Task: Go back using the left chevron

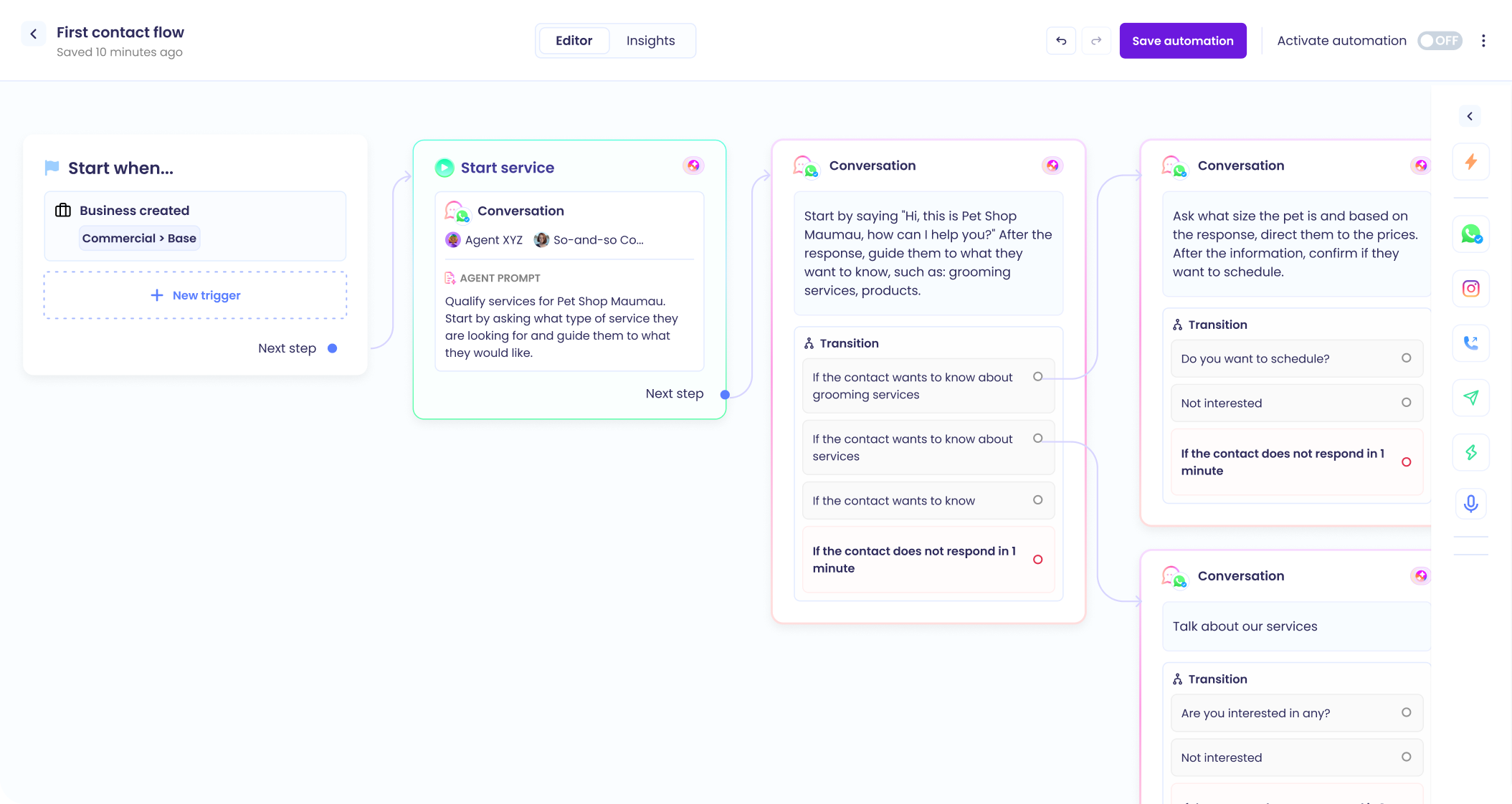Action: (x=34, y=34)
